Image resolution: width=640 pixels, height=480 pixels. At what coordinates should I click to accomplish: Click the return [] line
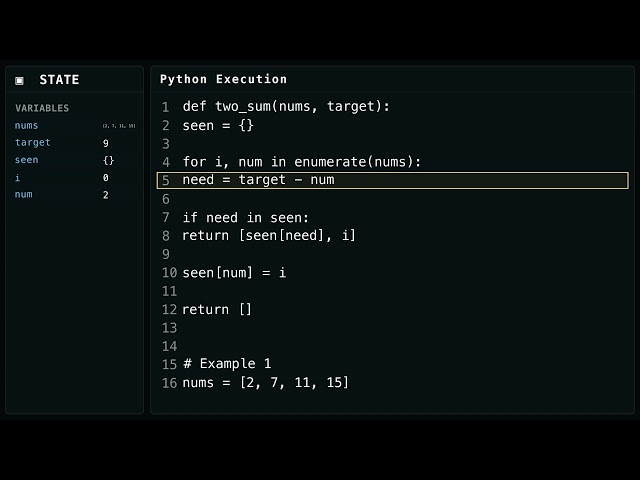click(x=217, y=309)
